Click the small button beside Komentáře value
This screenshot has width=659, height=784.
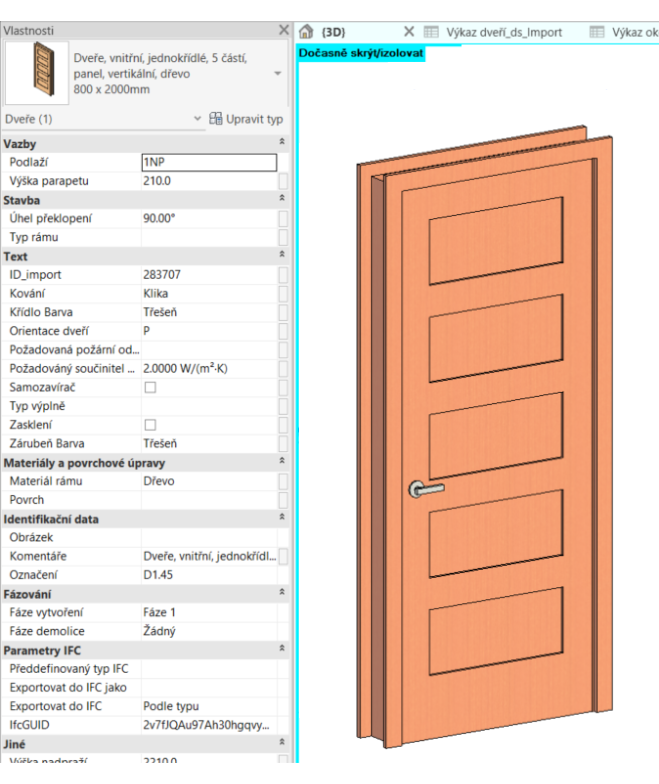pyautogui.click(x=283, y=556)
